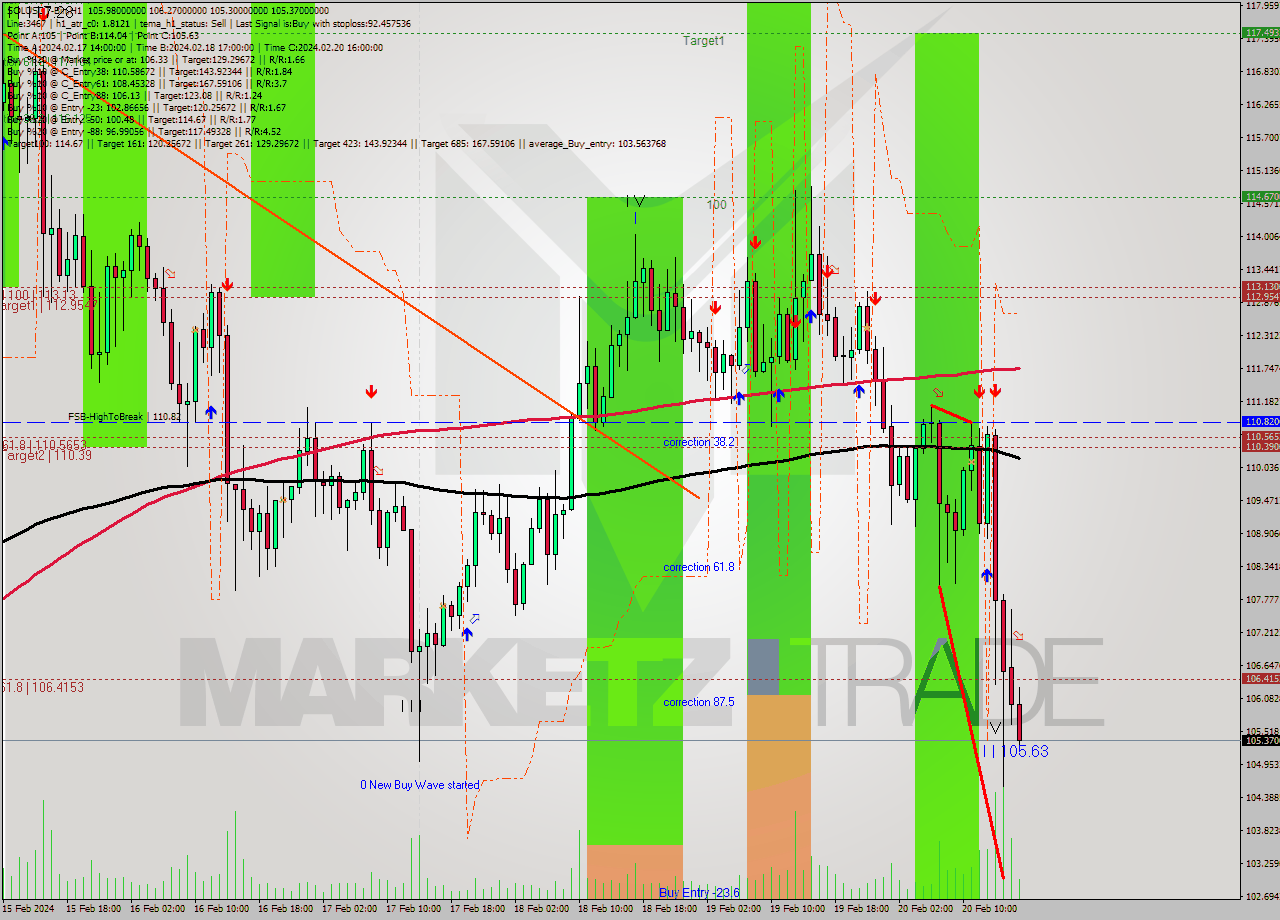
Task: Click the 104.388 price axis value
Action: (1262, 798)
